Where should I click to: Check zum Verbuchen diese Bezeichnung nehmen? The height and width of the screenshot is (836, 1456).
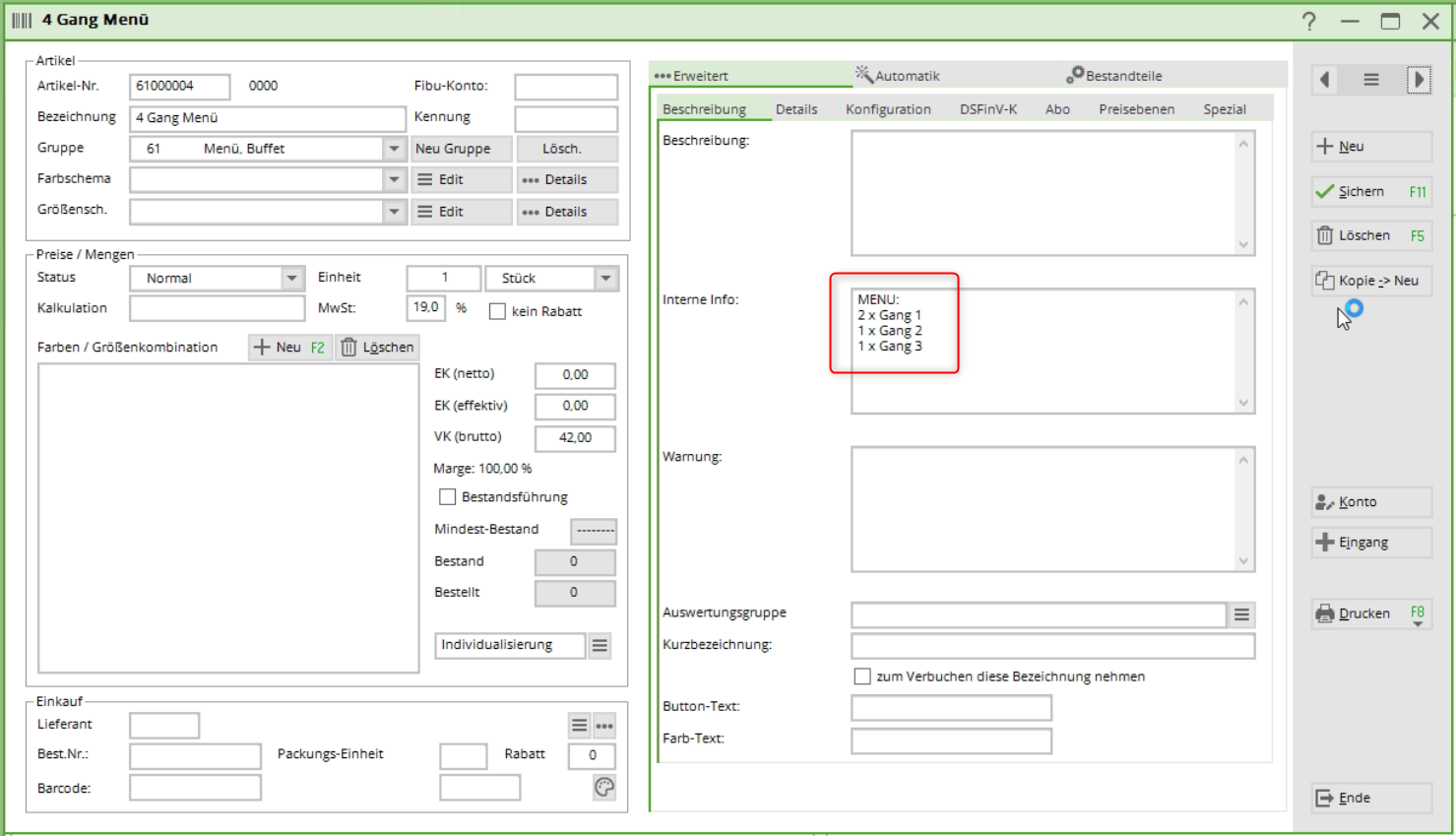pyautogui.click(x=862, y=676)
